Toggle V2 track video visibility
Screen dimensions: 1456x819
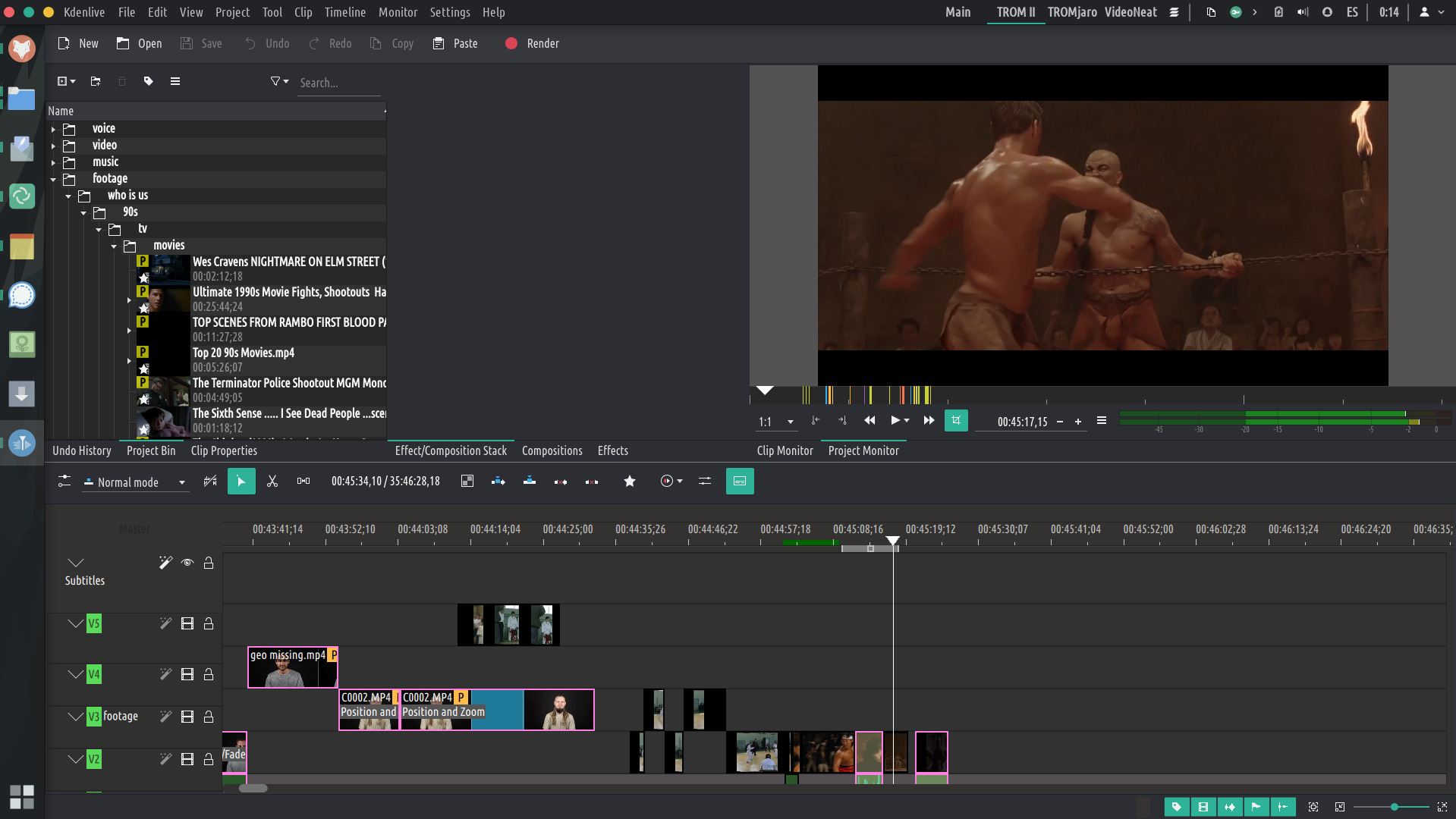(187, 759)
